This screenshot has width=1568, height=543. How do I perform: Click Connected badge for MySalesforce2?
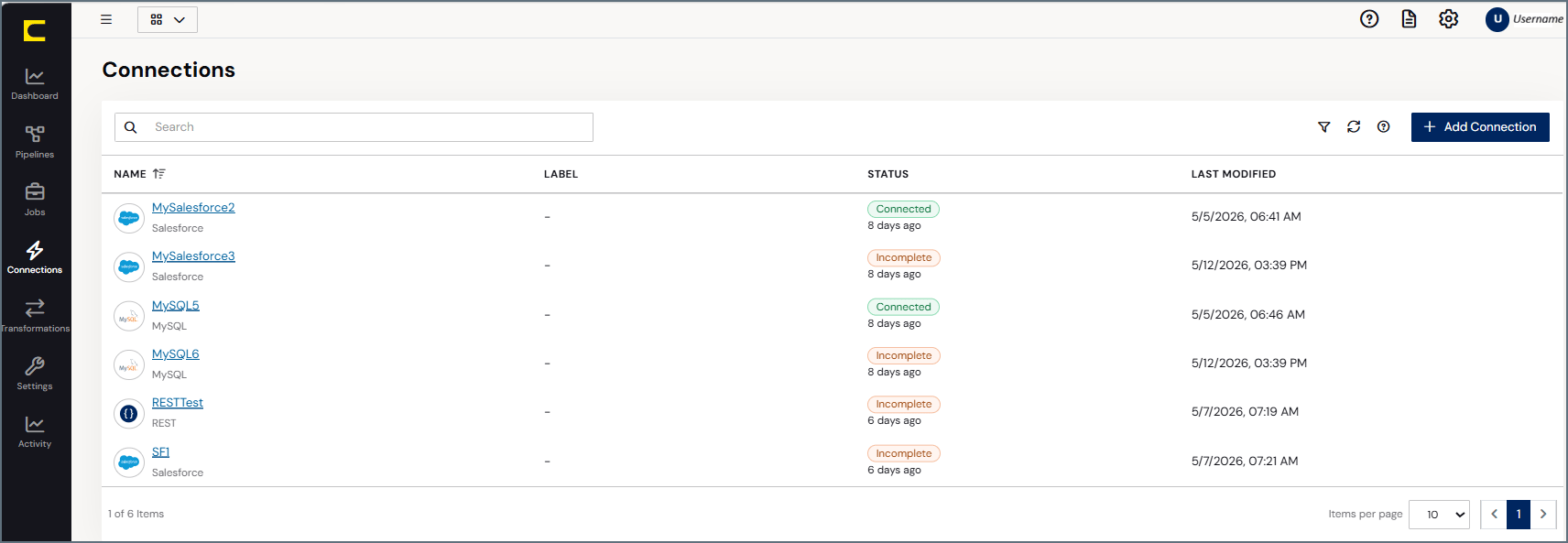pos(903,209)
